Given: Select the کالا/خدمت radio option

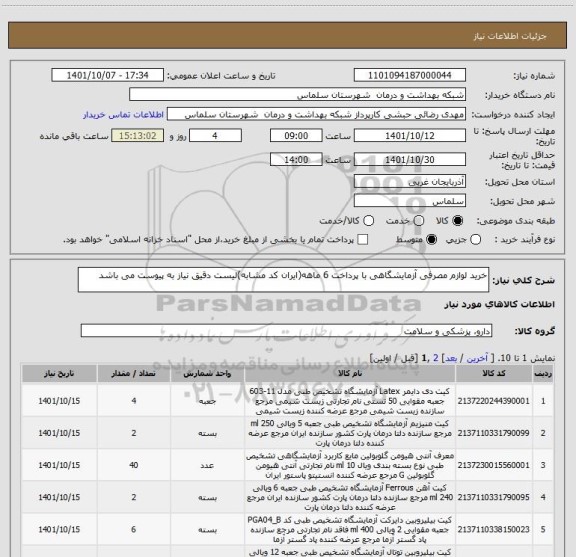Looking at the screenshot, I should point(368,220).
